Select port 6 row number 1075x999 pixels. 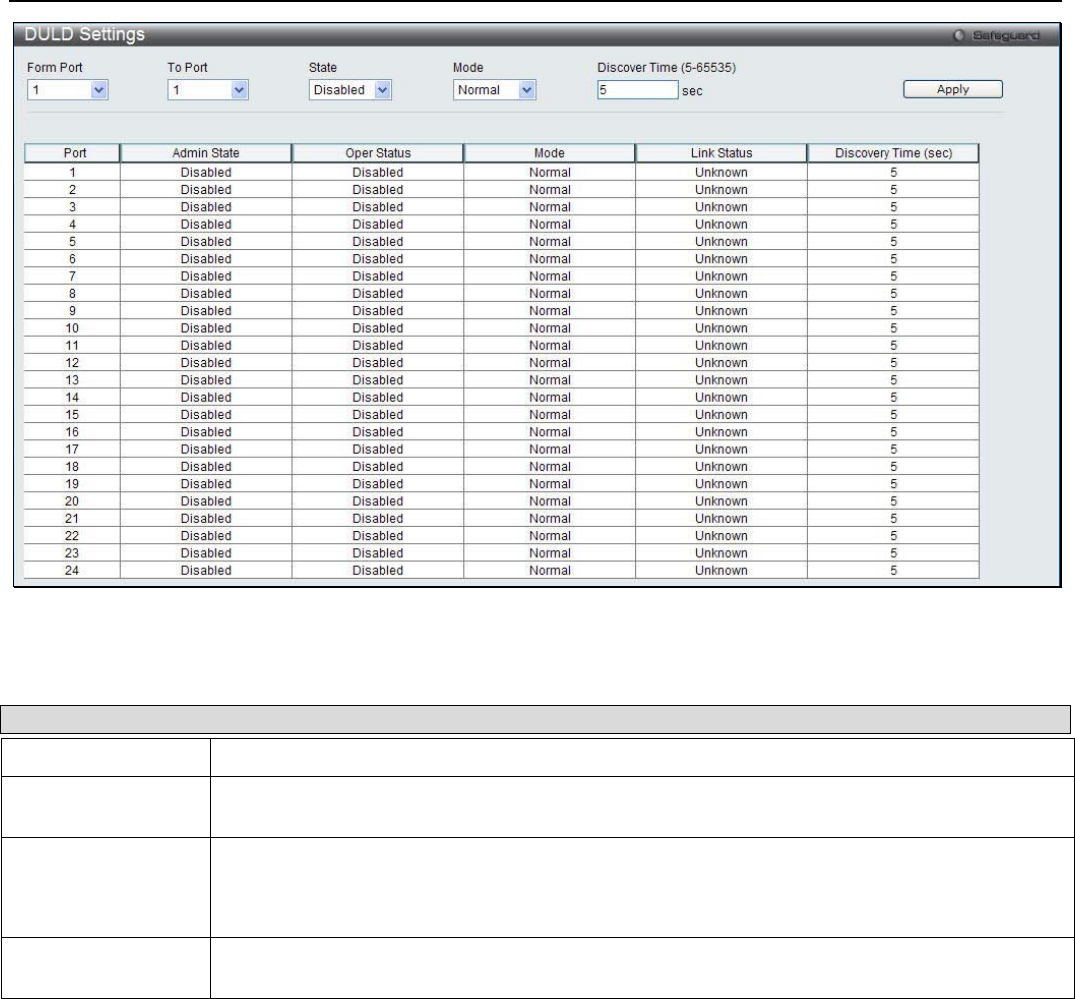click(x=72, y=259)
